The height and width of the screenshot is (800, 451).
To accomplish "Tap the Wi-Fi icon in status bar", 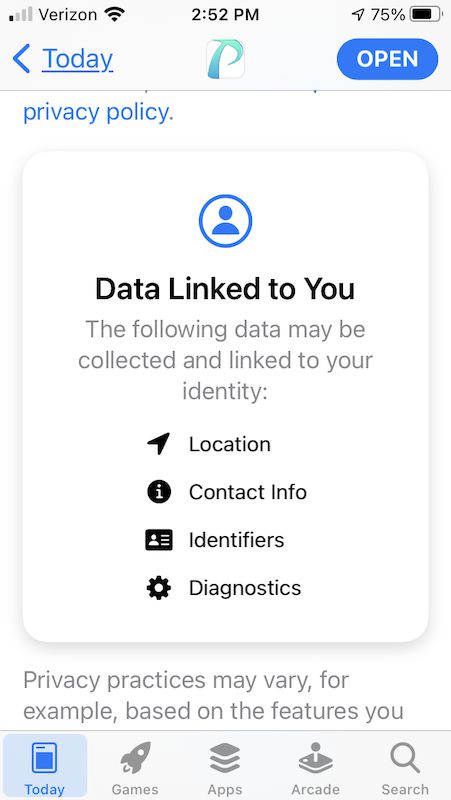I will (114, 14).
